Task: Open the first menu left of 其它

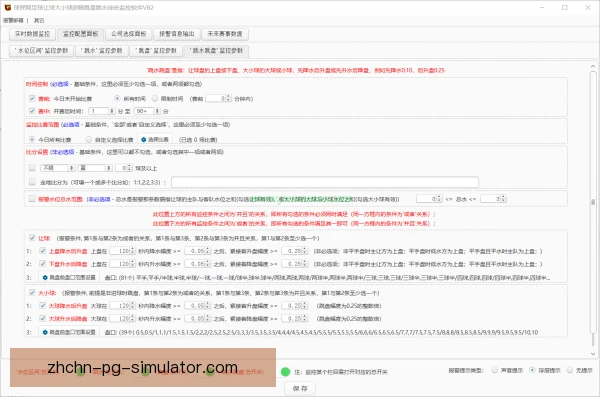Action: coord(13,21)
